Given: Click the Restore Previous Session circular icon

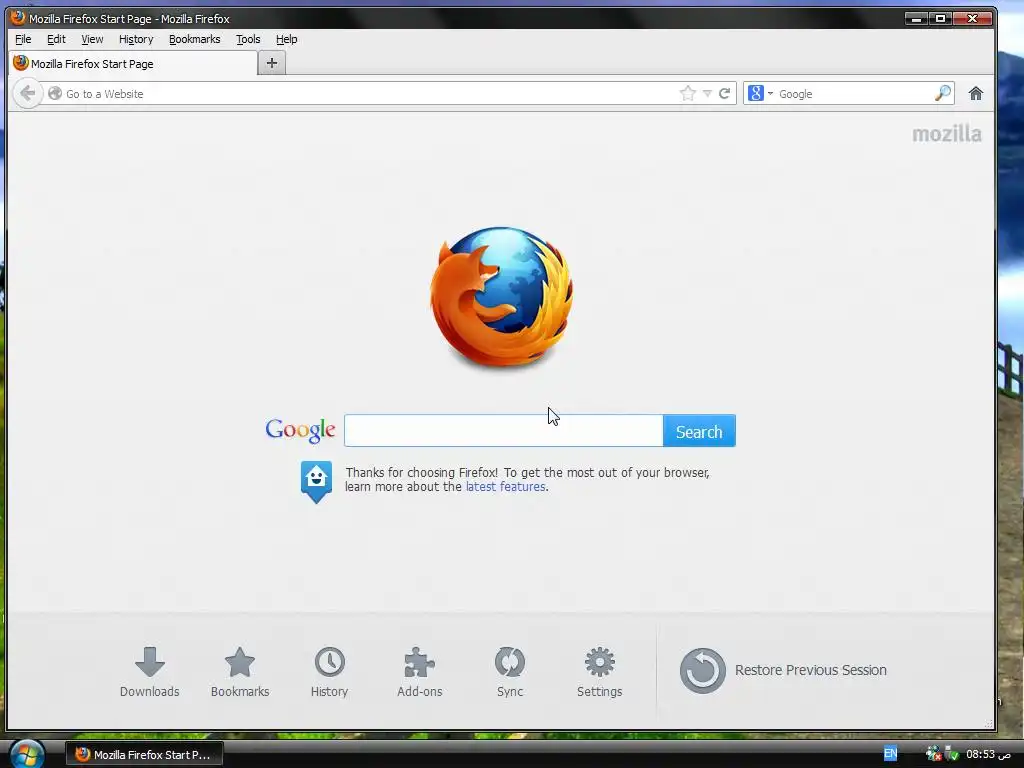Looking at the screenshot, I should [703, 671].
